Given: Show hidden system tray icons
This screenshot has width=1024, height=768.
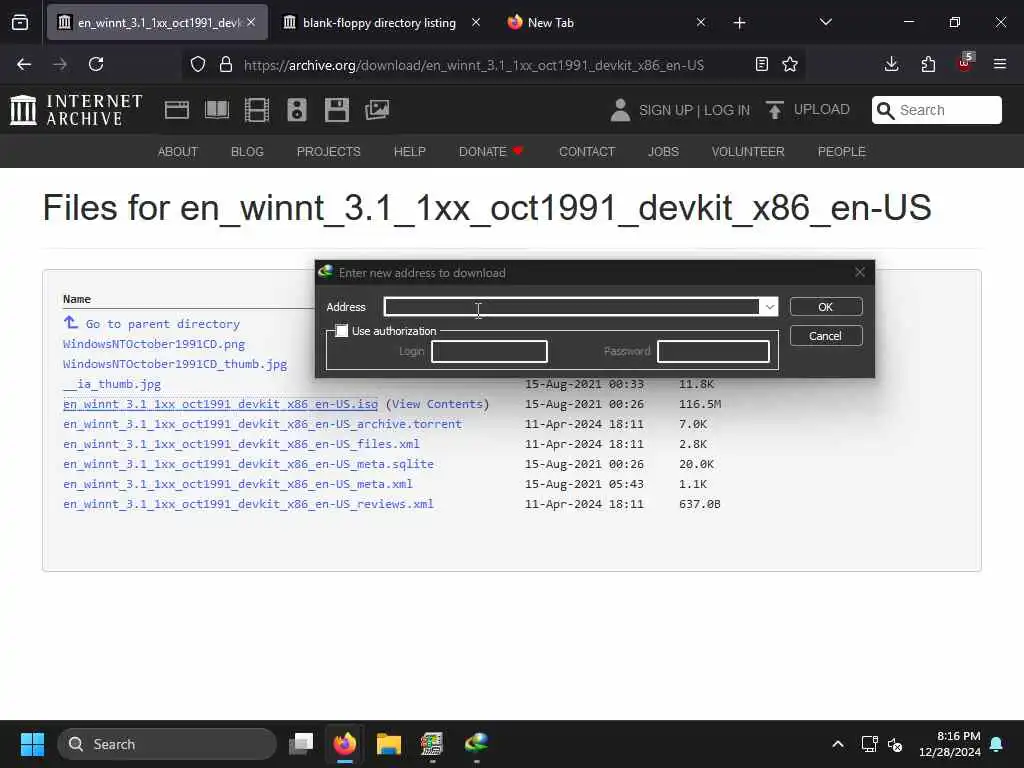Looking at the screenshot, I should 837,744.
